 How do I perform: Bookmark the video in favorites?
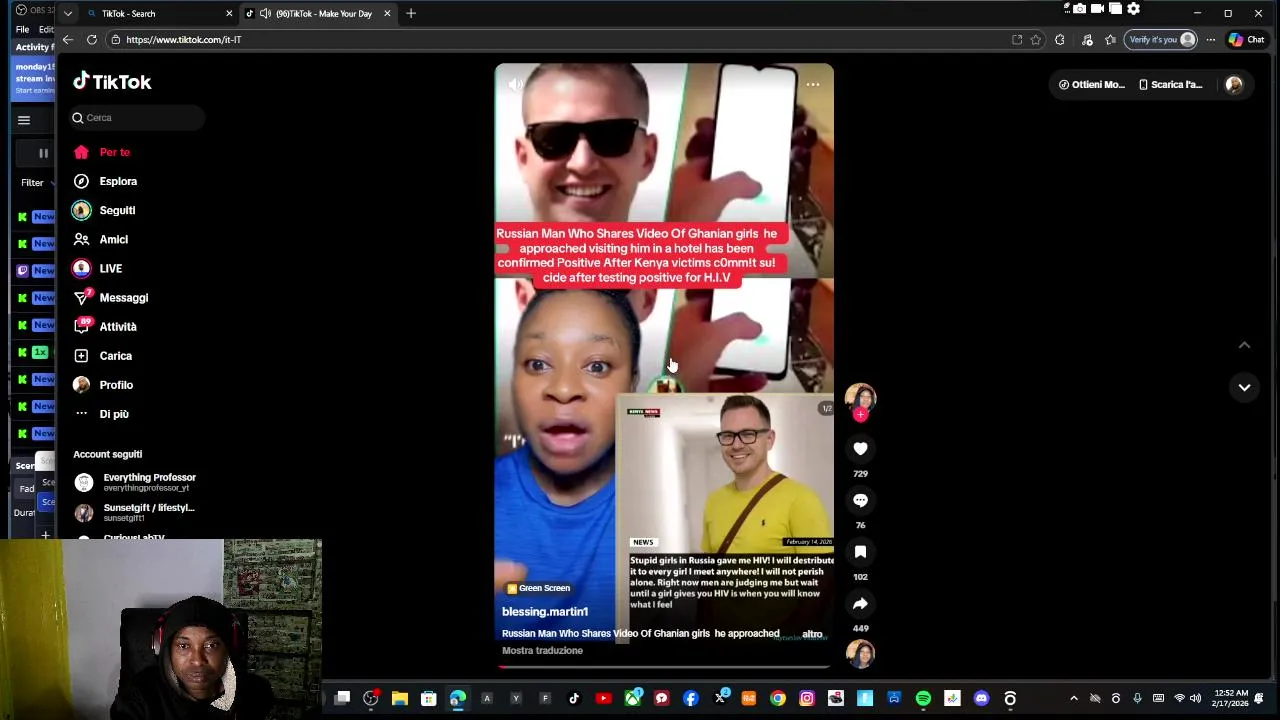[860, 552]
